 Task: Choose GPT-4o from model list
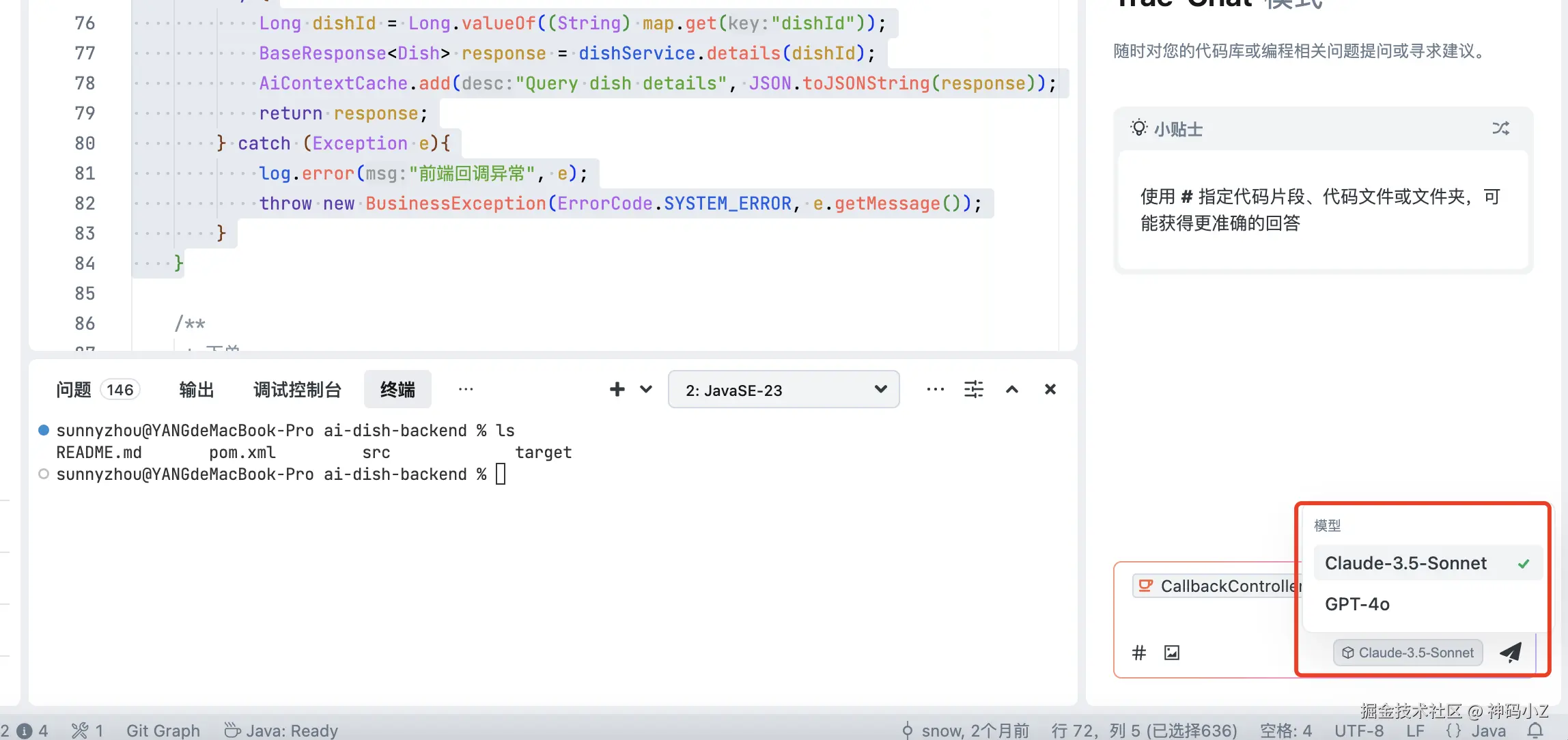[x=1357, y=604]
